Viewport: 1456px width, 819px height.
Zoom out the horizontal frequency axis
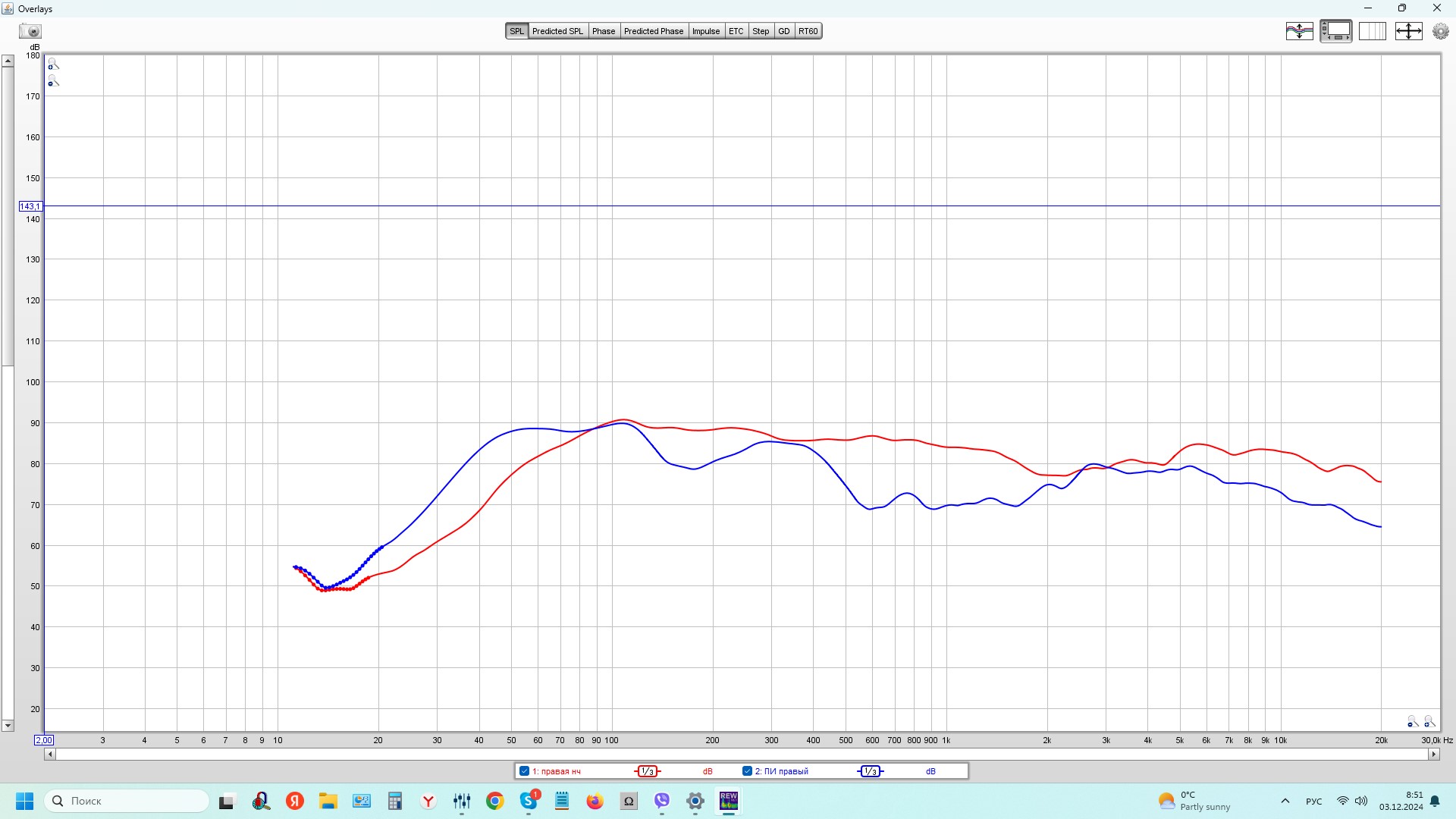1413,721
